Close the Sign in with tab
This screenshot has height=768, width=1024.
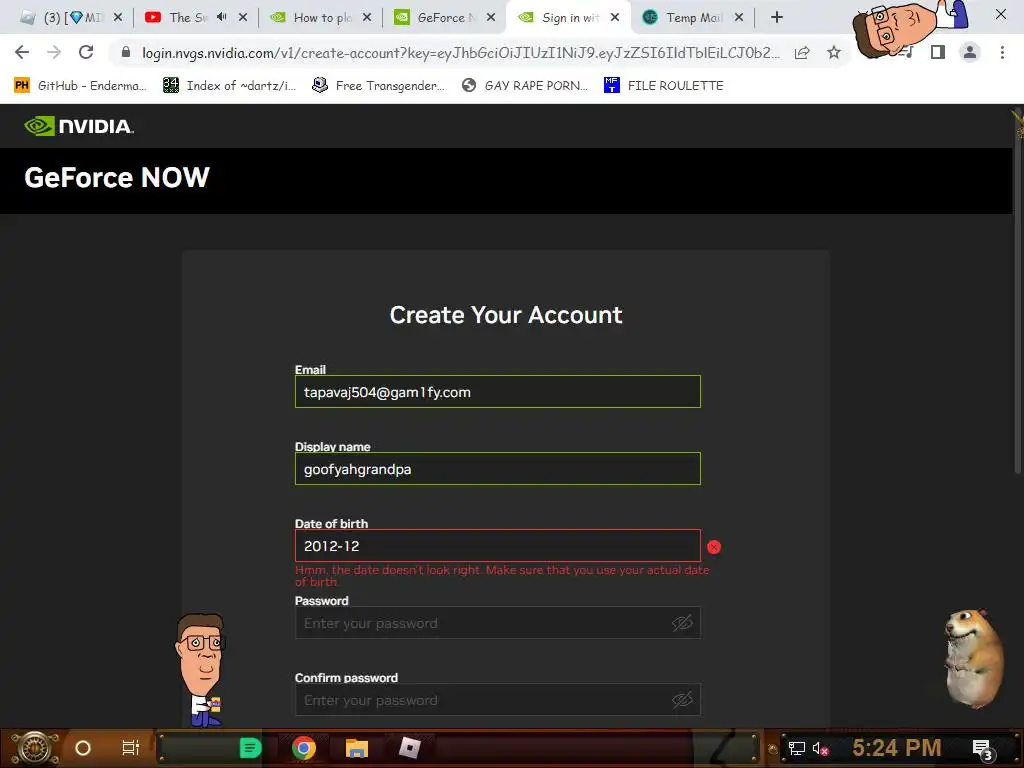click(x=615, y=18)
